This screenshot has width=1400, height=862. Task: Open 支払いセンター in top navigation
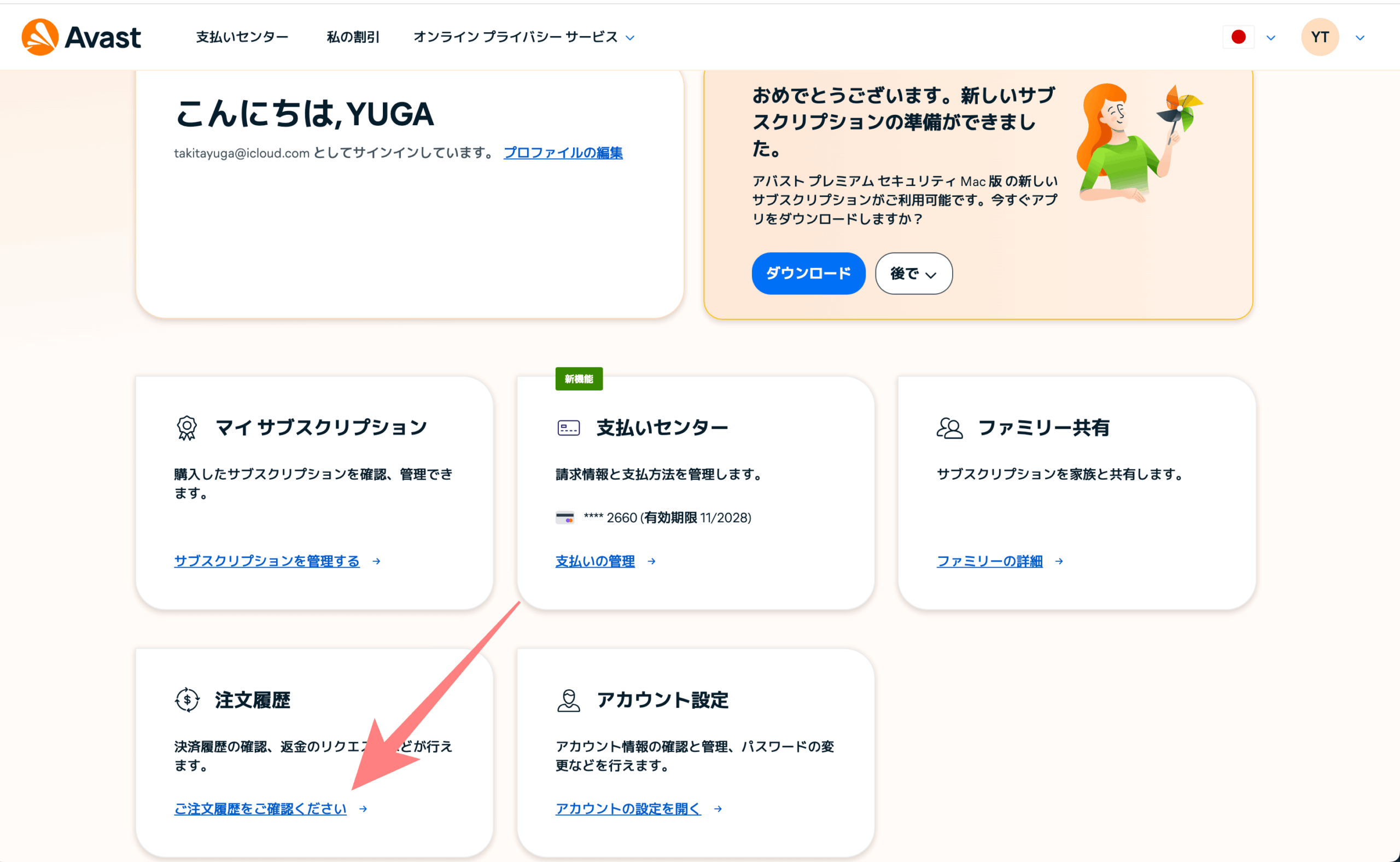[x=242, y=37]
